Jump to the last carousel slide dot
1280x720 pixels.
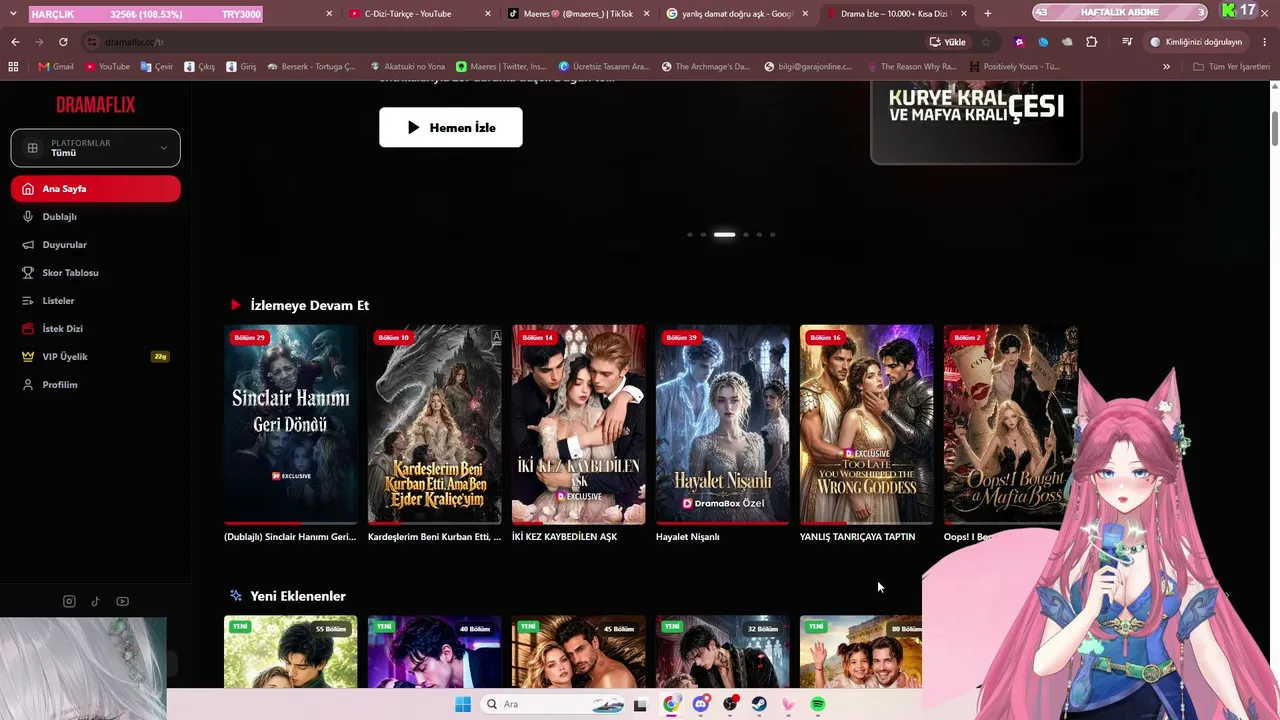point(772,235)
